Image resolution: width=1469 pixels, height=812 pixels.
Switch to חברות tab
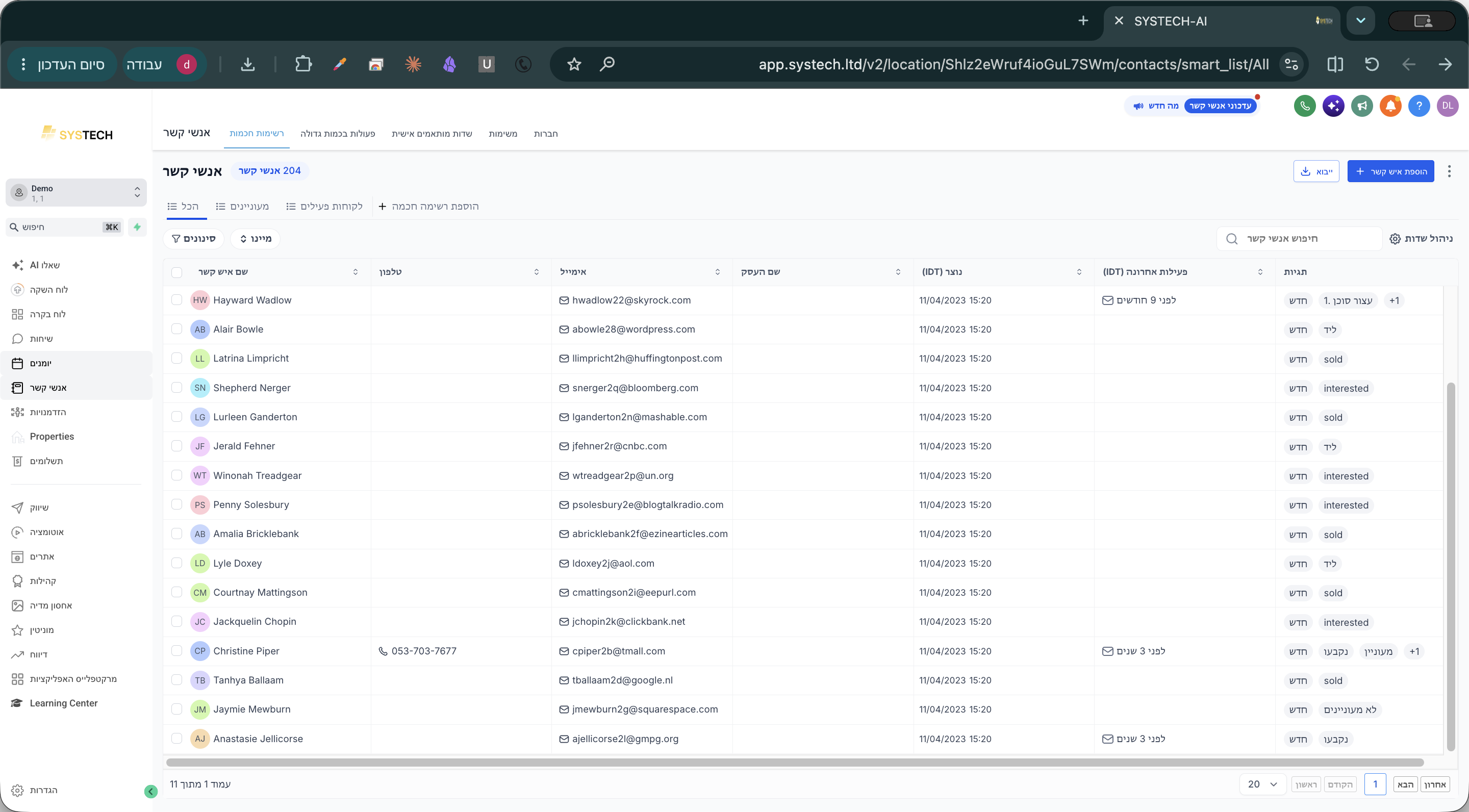pos(546,134)
